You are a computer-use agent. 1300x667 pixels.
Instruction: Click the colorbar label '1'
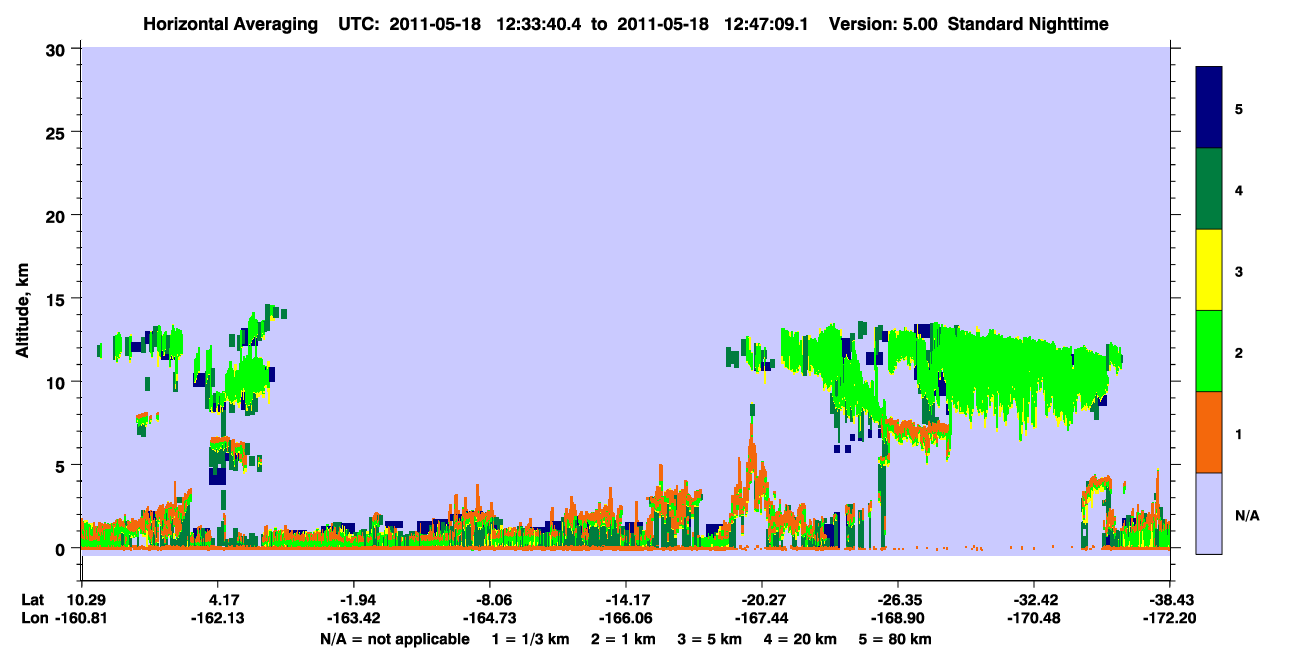click(1239, 433)
